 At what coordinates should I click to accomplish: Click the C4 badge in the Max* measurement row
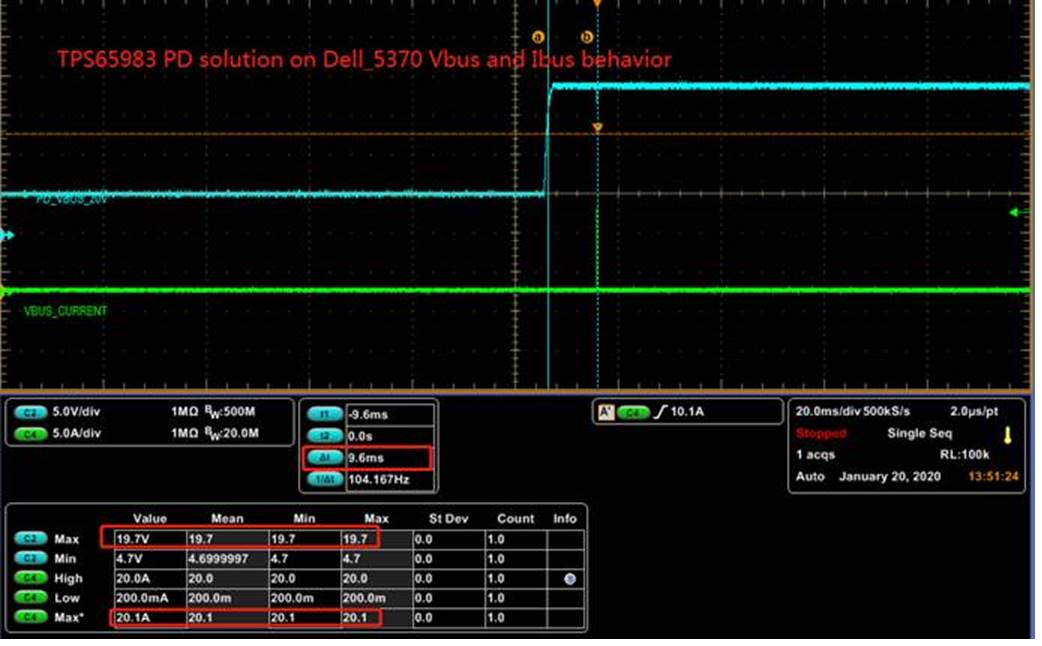pyautogui.click(x=30, y=618)
